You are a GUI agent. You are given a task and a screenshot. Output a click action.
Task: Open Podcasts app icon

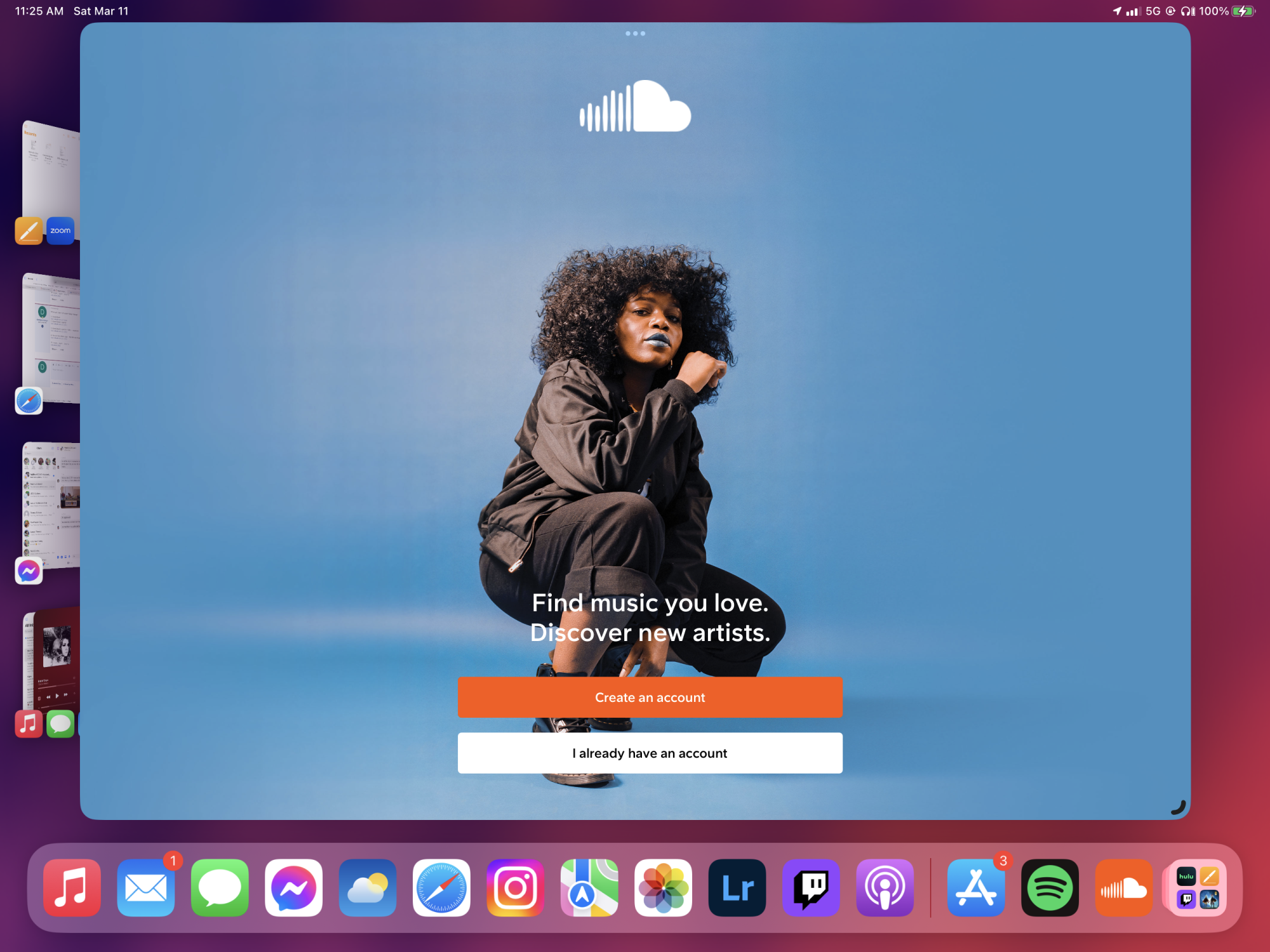pyautogui.click(x=885, y=887)
